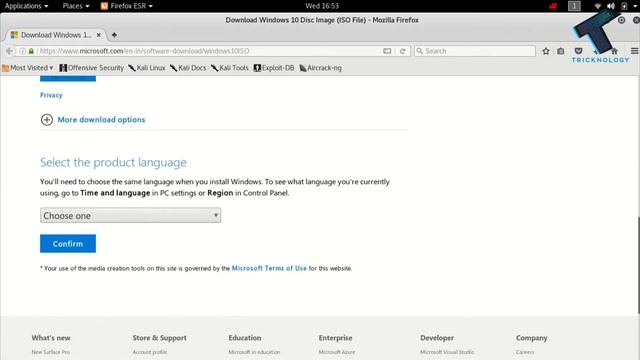Screen dimensions: 640x360
Task: Open Kali Linux bookmark
Action: 147,68
